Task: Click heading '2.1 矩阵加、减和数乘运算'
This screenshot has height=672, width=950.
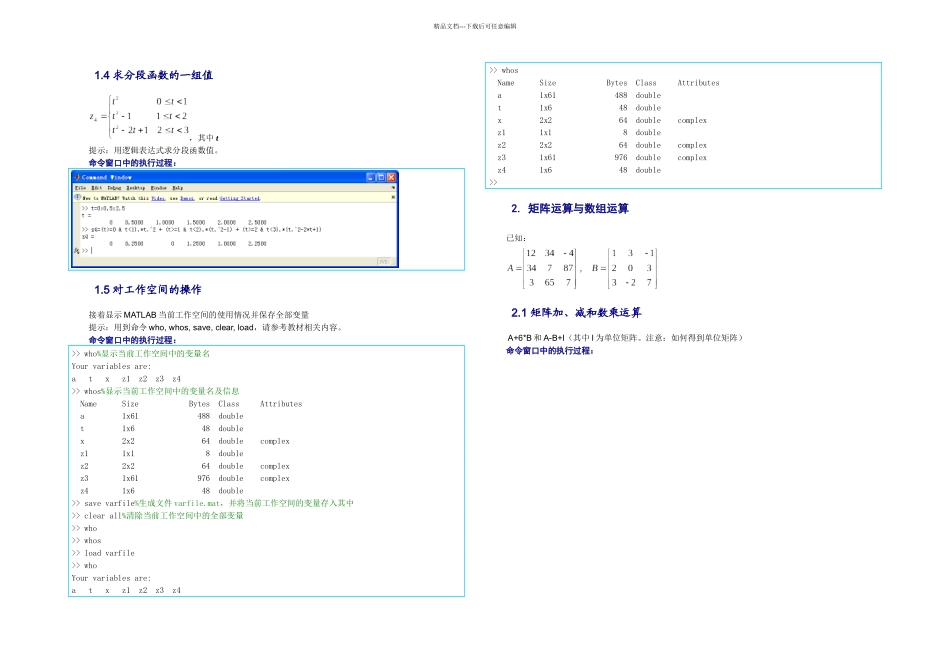Action: coord(576,313)
